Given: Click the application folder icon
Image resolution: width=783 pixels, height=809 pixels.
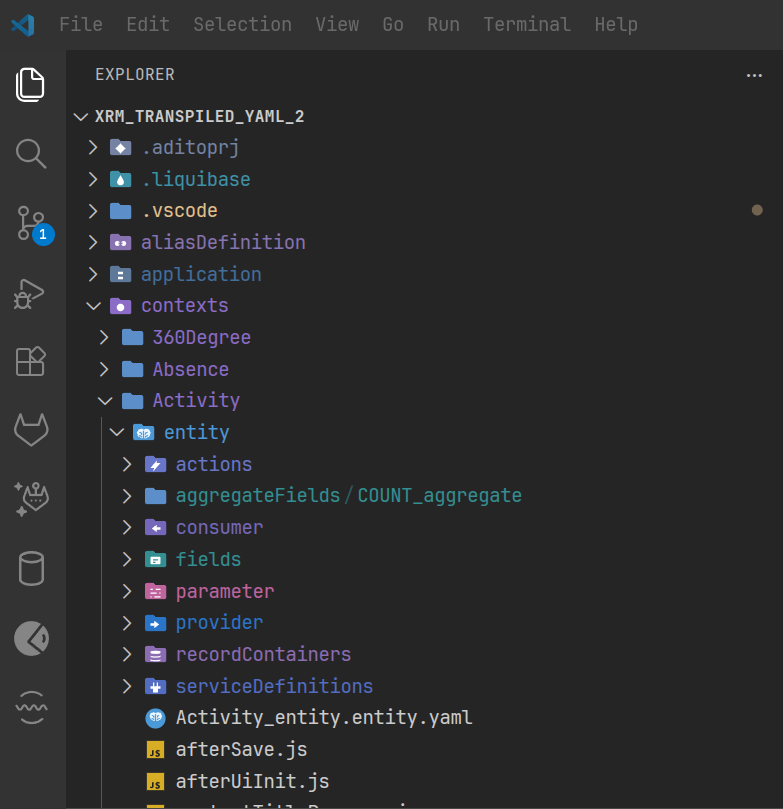Looking at the screenshot, I should (121, 274).
